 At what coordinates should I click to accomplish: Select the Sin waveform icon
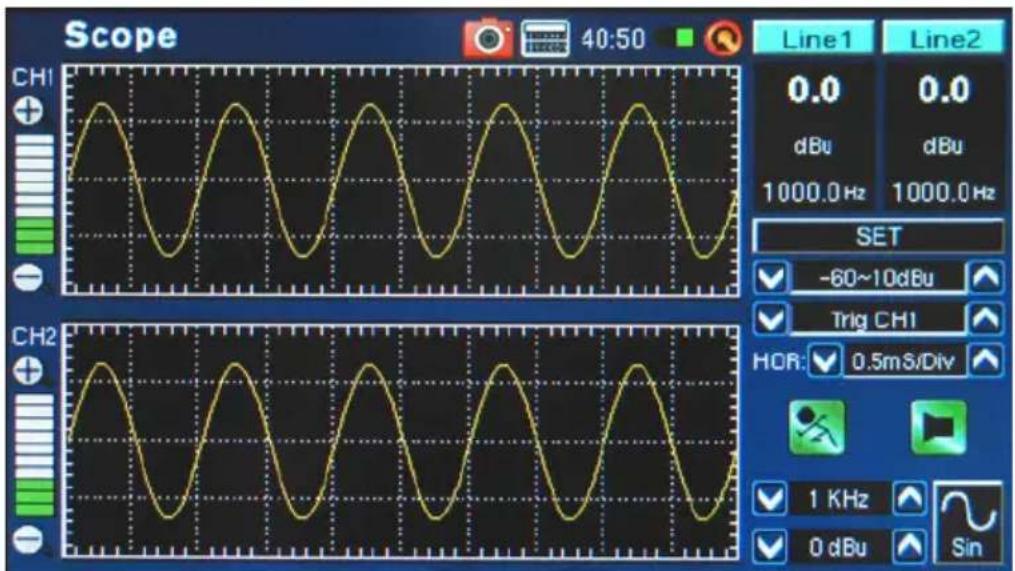click(x=968, y=523)
